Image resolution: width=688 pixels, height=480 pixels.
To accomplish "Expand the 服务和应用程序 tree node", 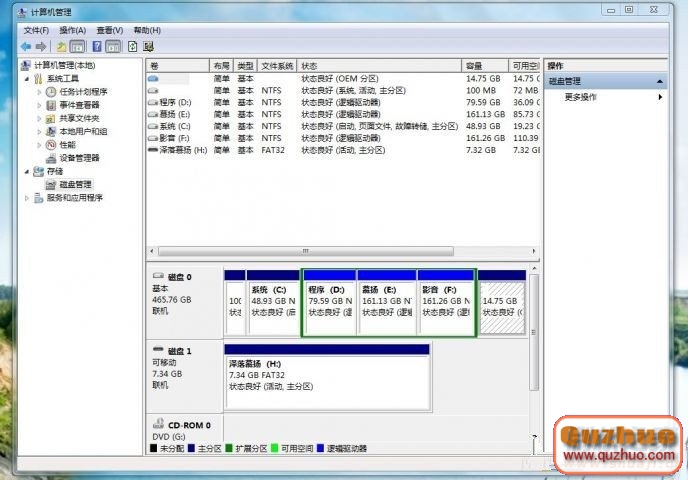I will coord(27,198).
